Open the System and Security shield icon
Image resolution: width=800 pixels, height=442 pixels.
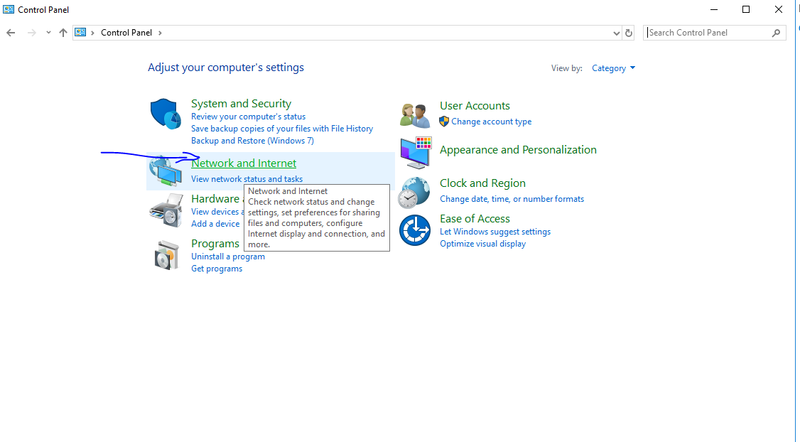tap(165, 114)
